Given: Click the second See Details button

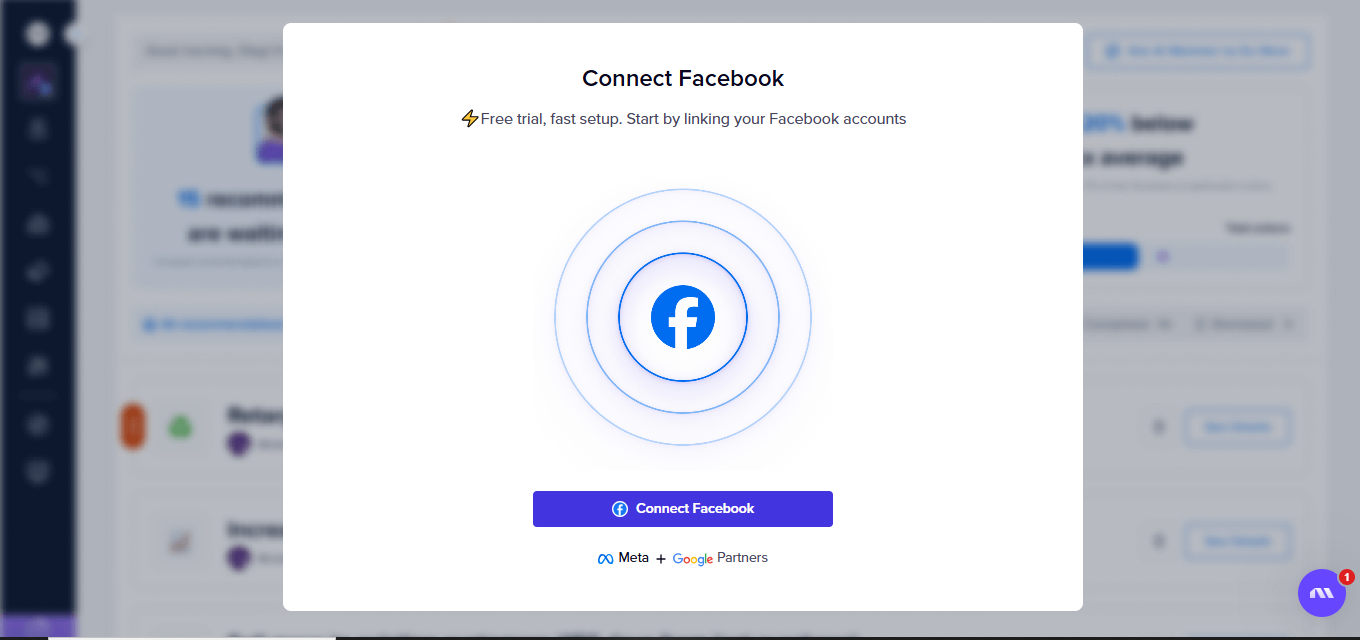Looking at the screenshot, I should pos(1238,541).
